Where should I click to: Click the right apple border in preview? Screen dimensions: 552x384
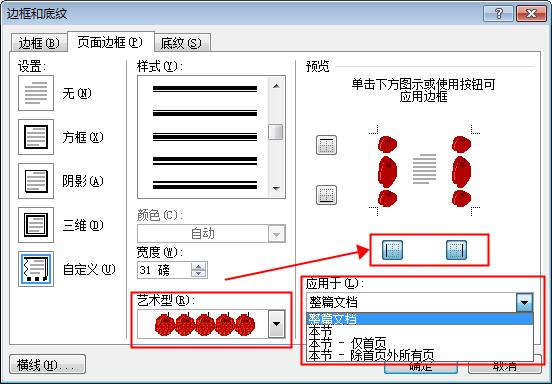[x=461, y=171]
